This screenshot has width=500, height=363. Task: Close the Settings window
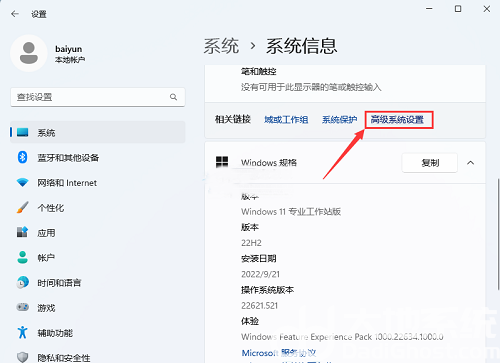[x=487, y=9]
